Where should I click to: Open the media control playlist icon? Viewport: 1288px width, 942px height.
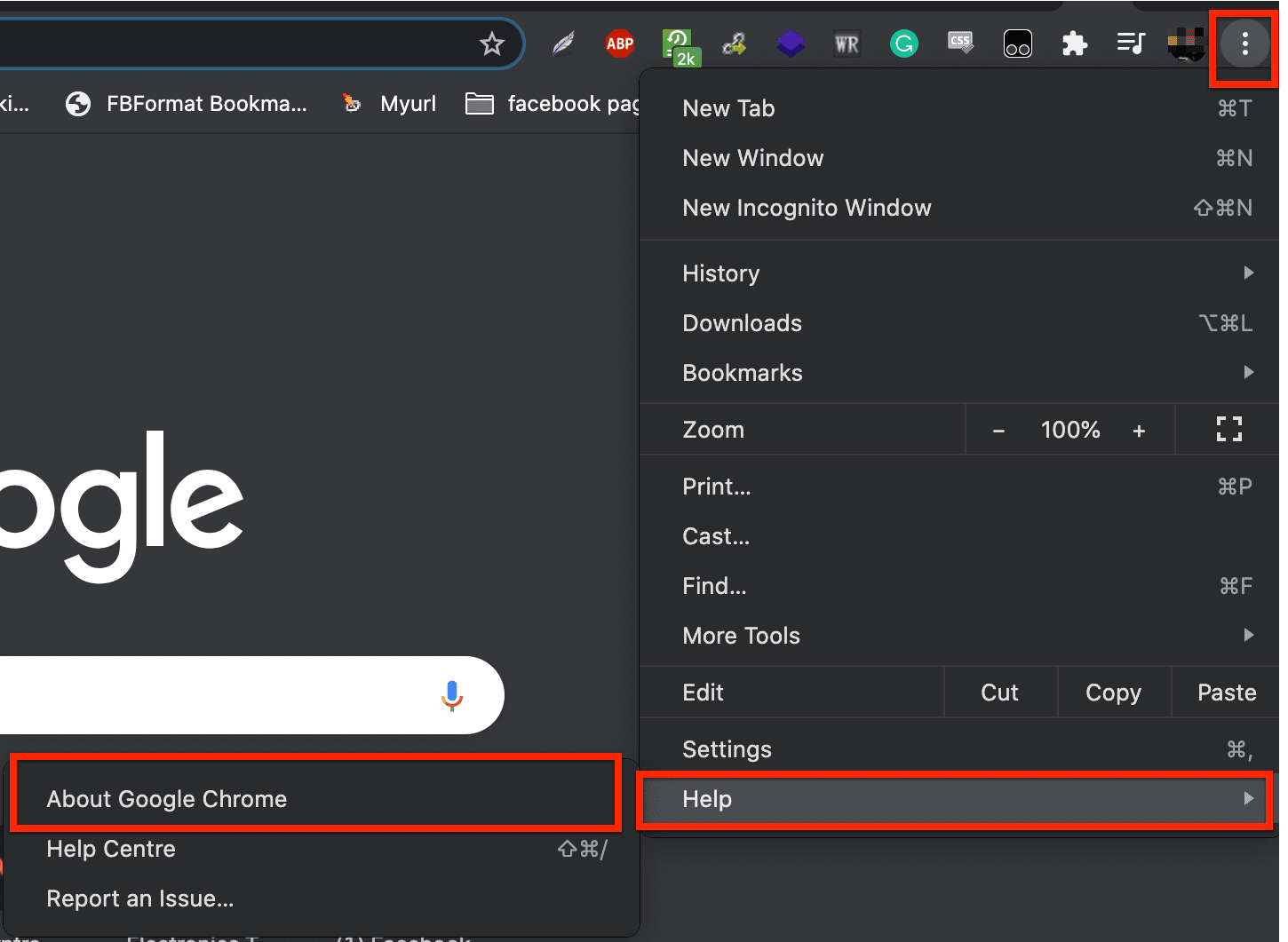pos(1131,44)
